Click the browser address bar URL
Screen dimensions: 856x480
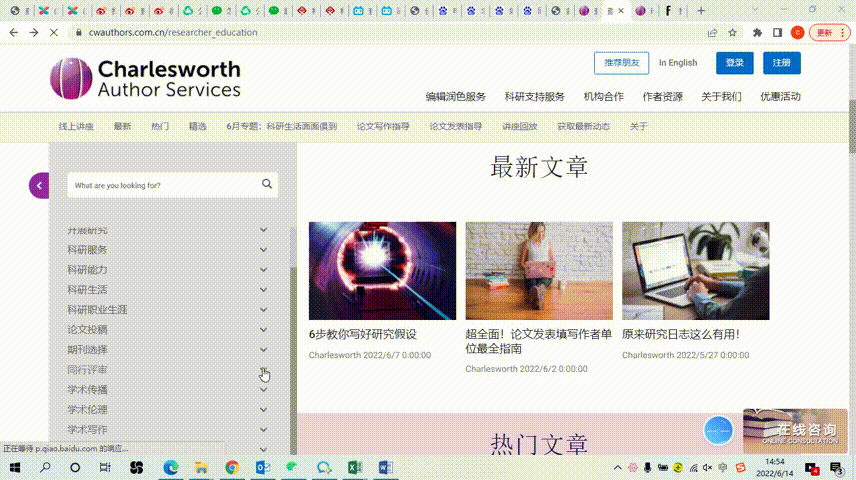pos(173,33)
